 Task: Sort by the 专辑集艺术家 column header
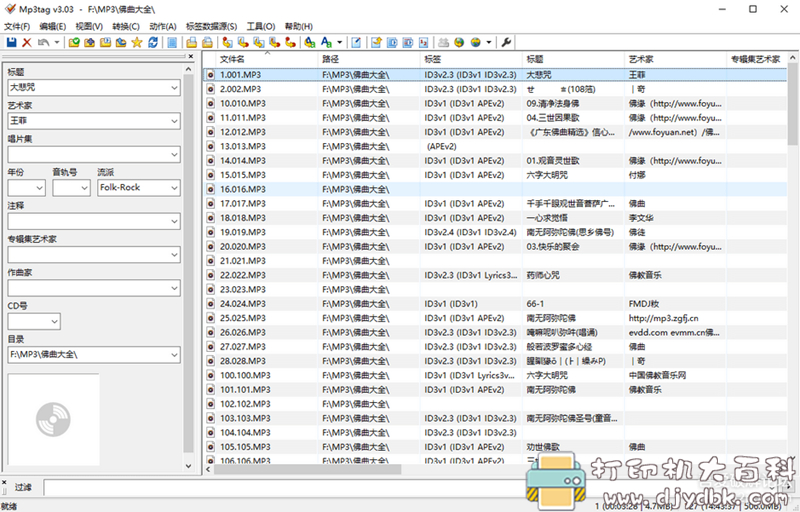[757, 59]
